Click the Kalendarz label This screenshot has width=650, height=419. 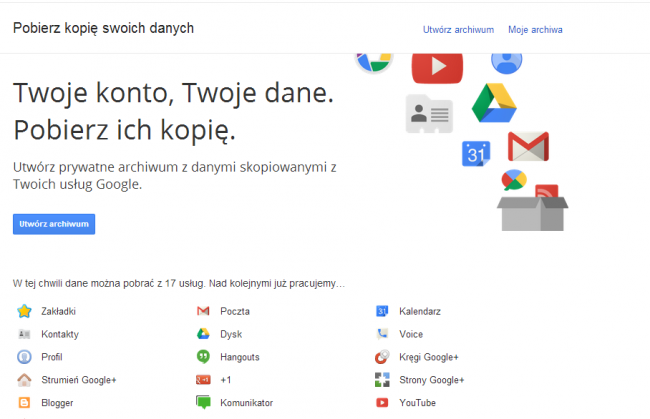420,311
